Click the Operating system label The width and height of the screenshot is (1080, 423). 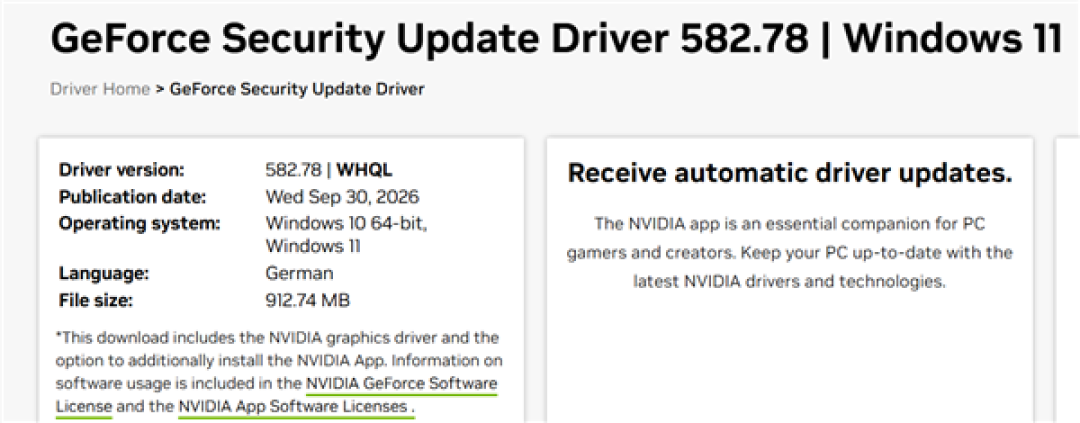coord(139,224)
